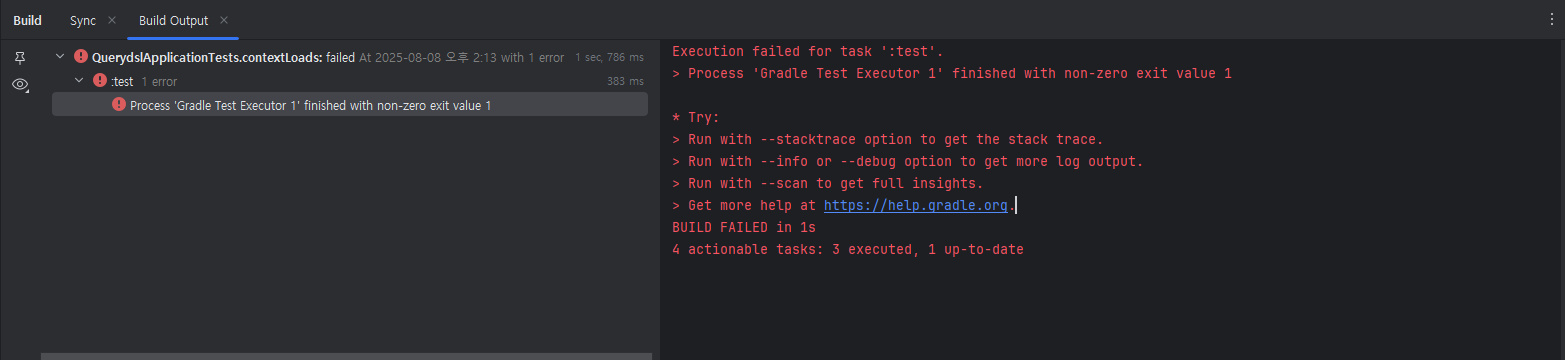The image size is (1565, 360).
Task: Open the vertical three-dot options menu
Action: (x=1551, y=19)
